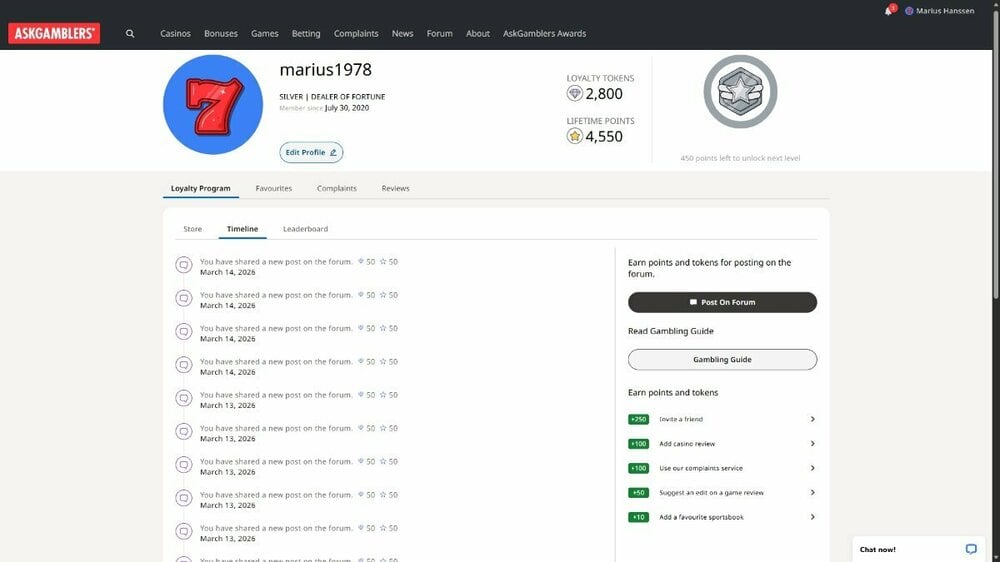Open Bonuses in the top navigation
The width and height of the screenshot is (1000, 562).
coord(221,33)
